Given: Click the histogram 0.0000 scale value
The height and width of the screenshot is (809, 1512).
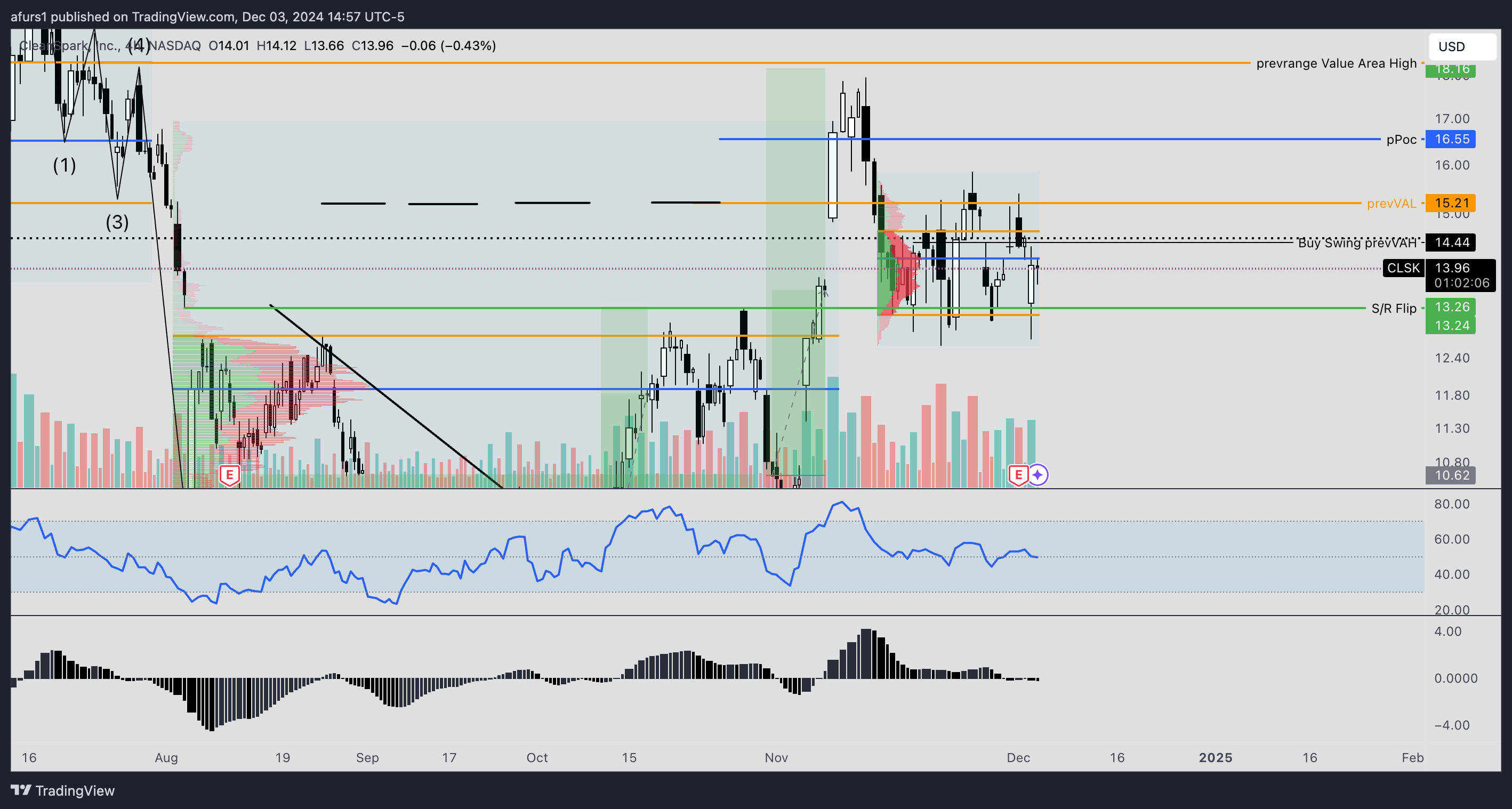Looking at the screenshot, I should click(1455, 678).
